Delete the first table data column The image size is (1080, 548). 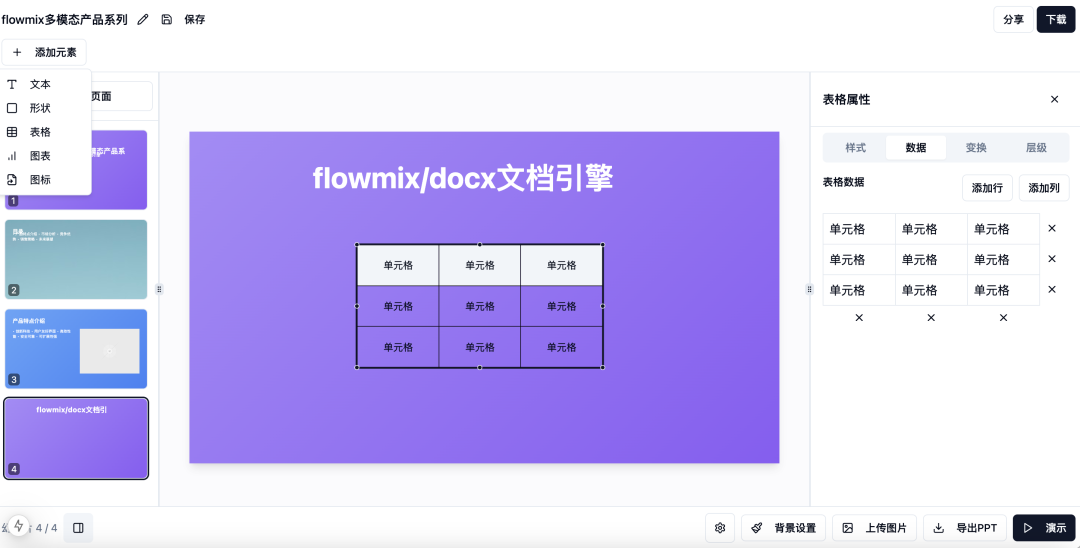(859, 317)
